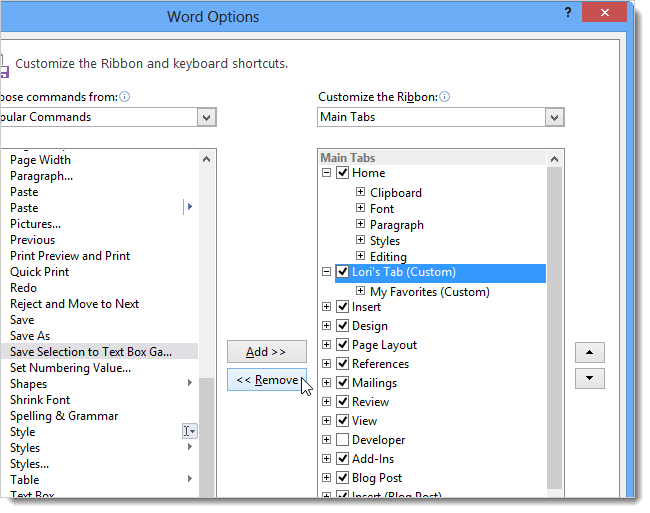
Task: Select Save As command
Action: 30,336
